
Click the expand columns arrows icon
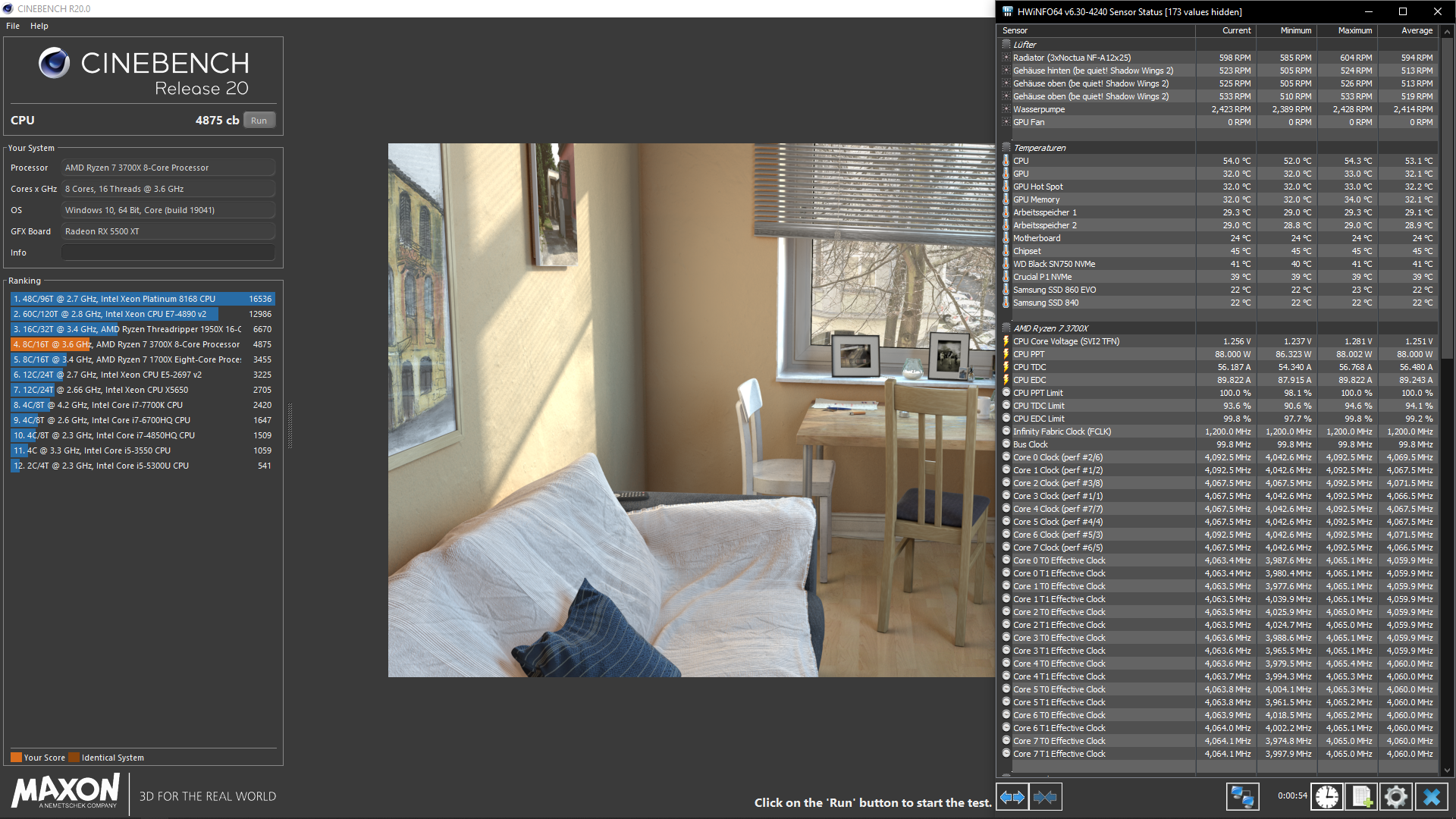click(1012, 797)
